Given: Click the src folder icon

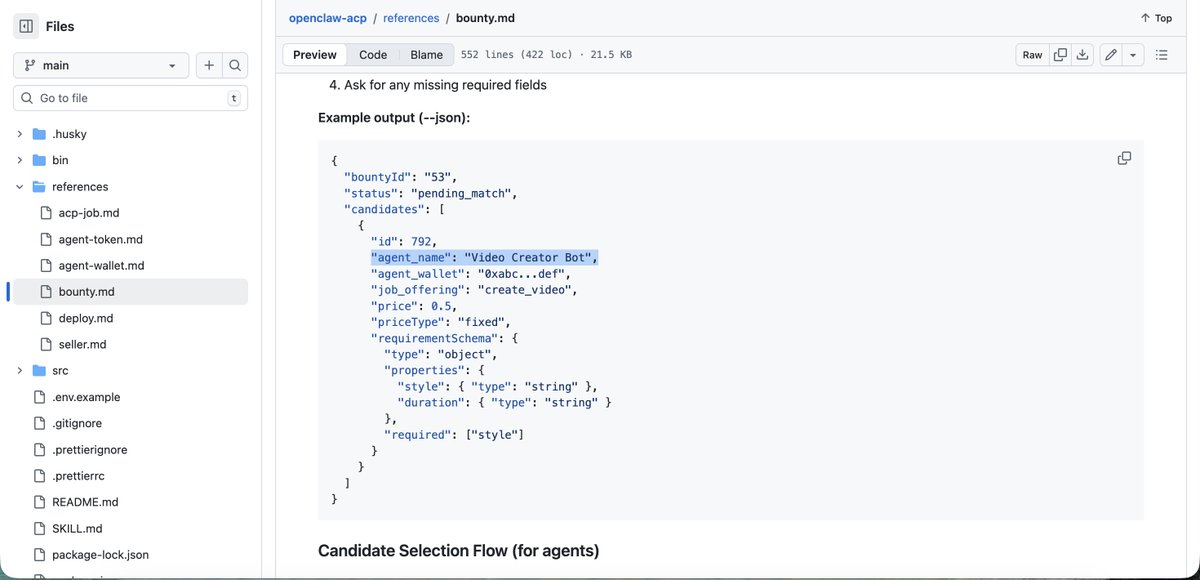Looking at the screenshot, I should coord(39,371).
